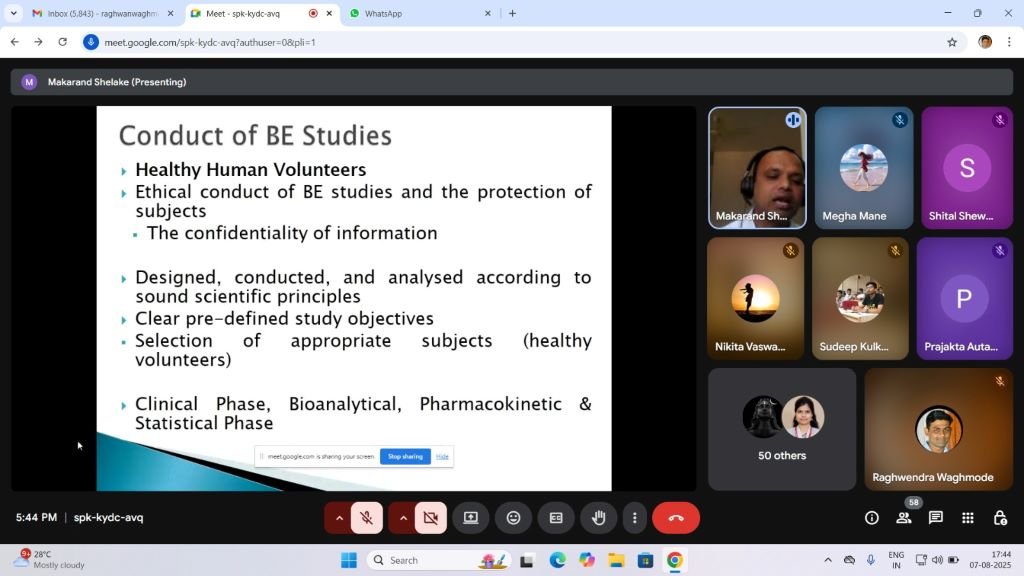The image size is (1024, 576).
Task: Expand audio settings arrow beside microphone
Action: [339, 518]
